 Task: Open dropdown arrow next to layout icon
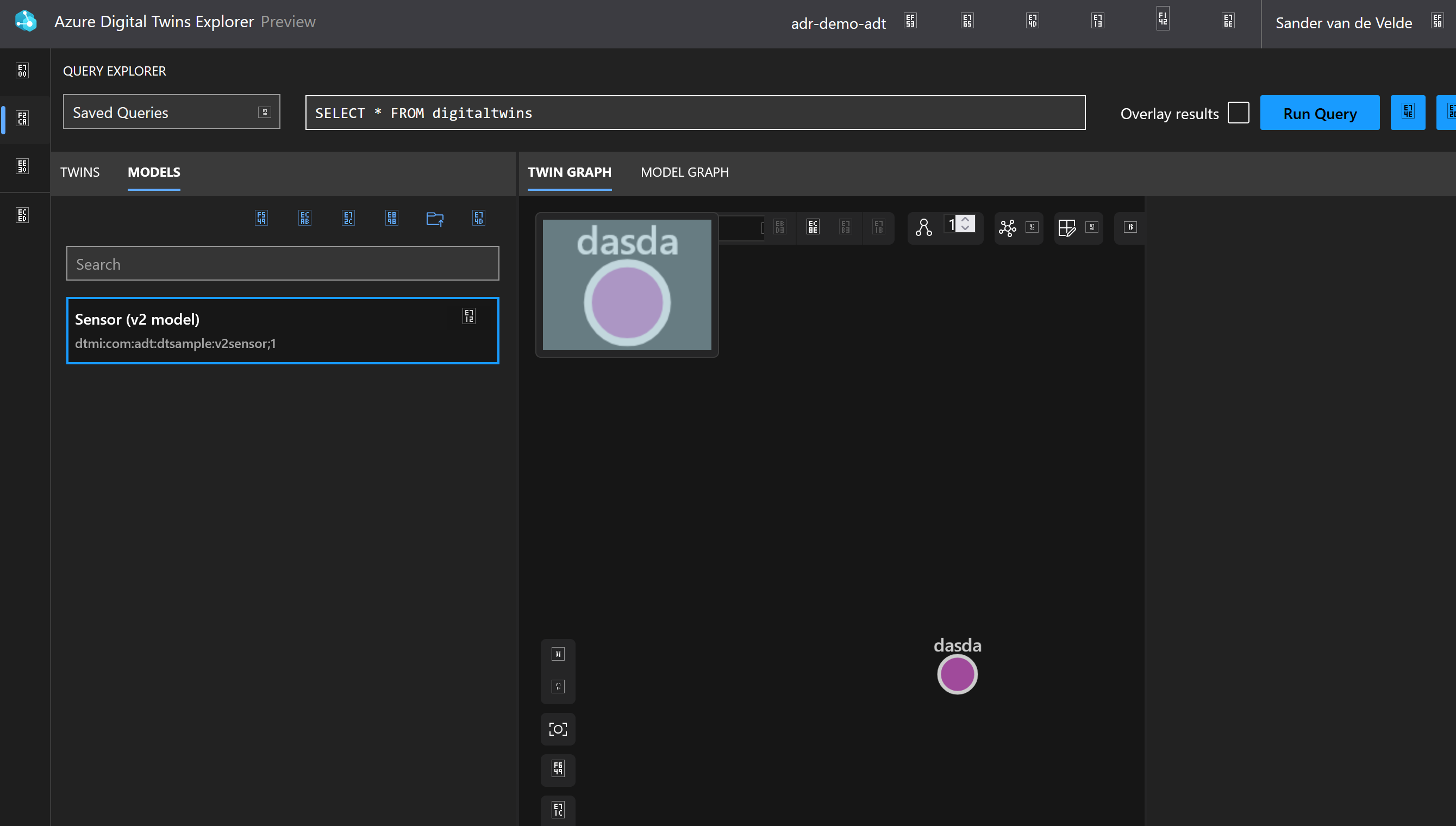tap(1032, 227)
